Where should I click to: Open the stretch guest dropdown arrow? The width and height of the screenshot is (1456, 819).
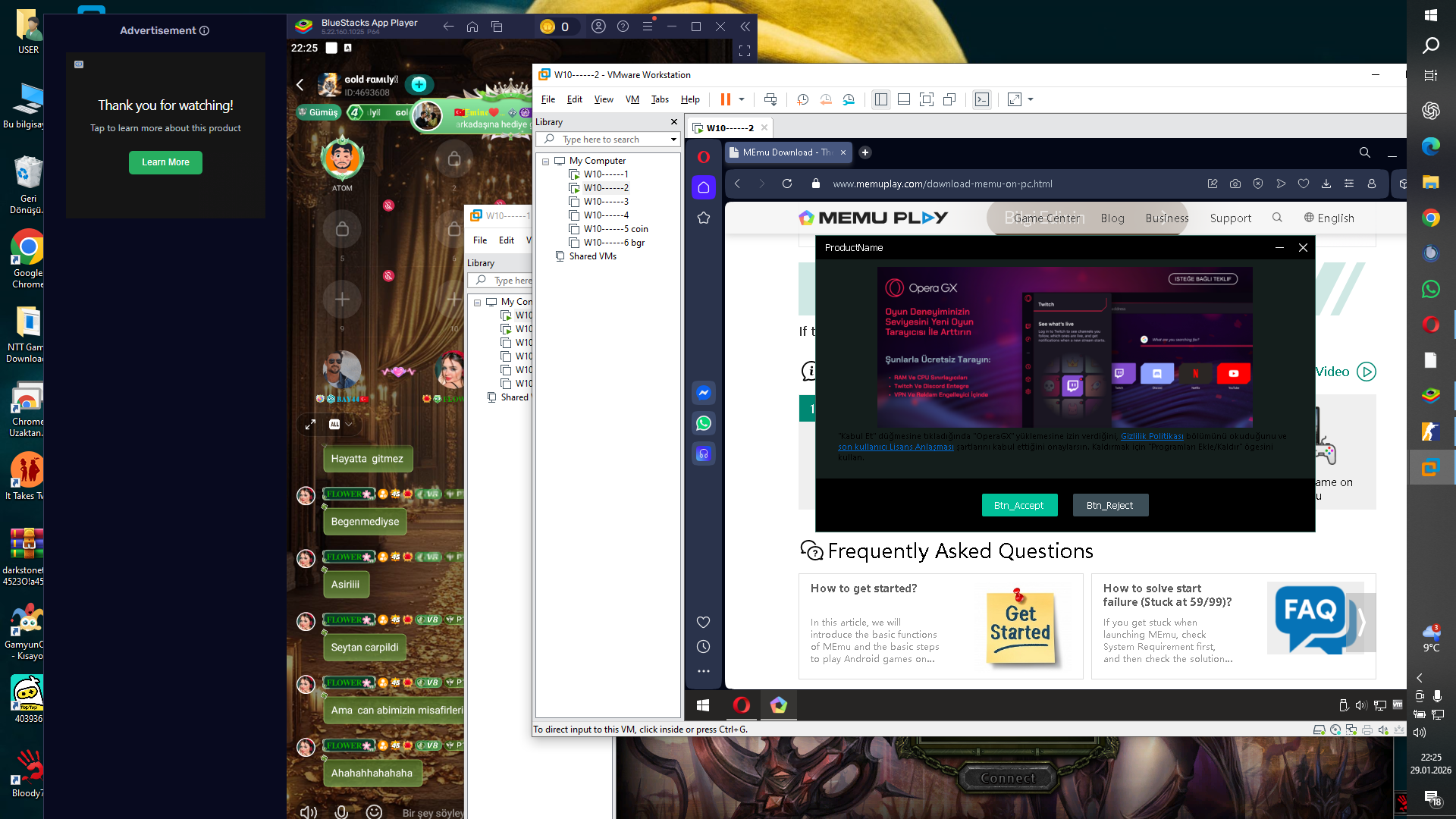point(1031,99)
